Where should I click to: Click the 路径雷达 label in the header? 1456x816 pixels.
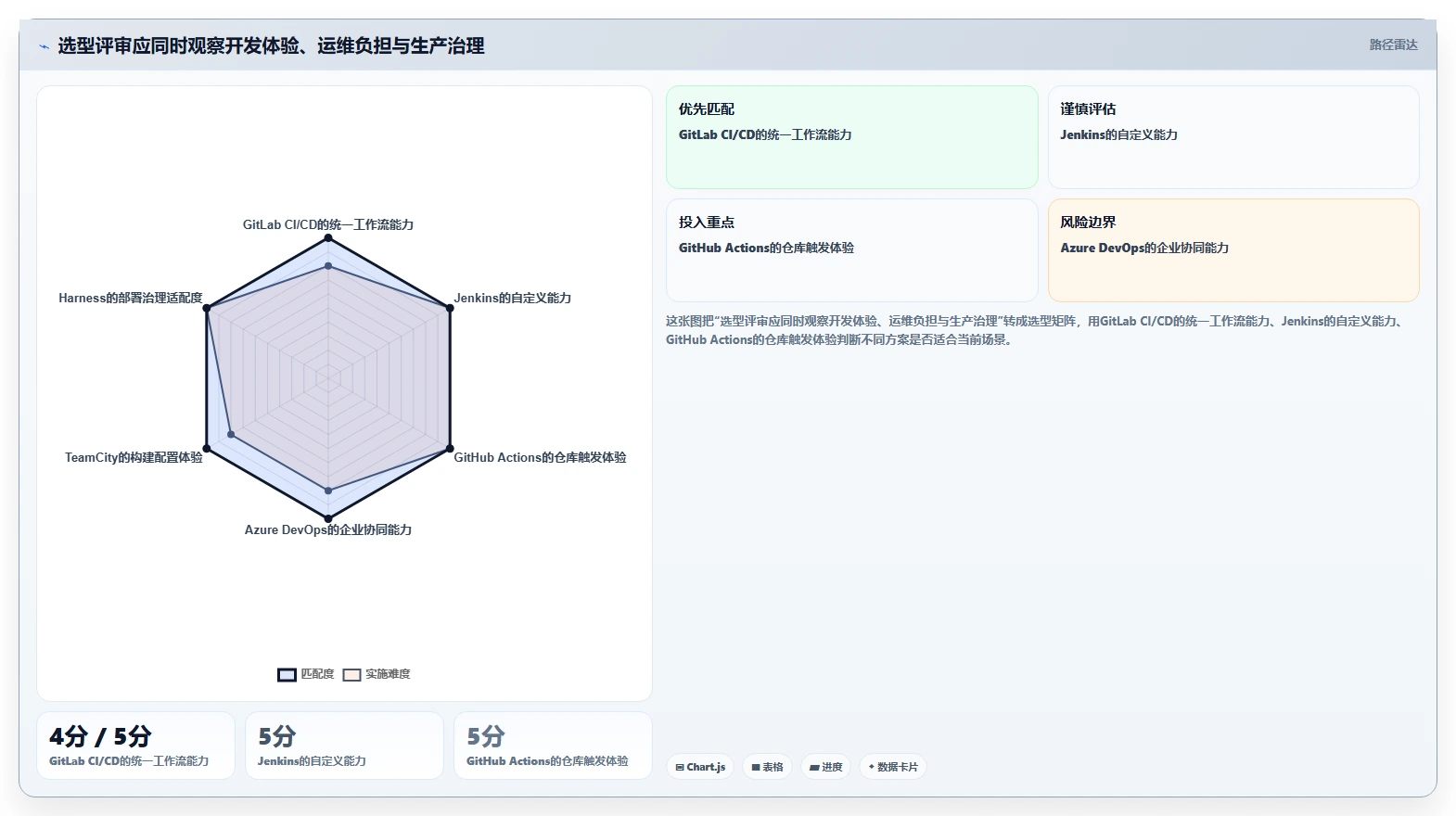(x=1393, y=45)
